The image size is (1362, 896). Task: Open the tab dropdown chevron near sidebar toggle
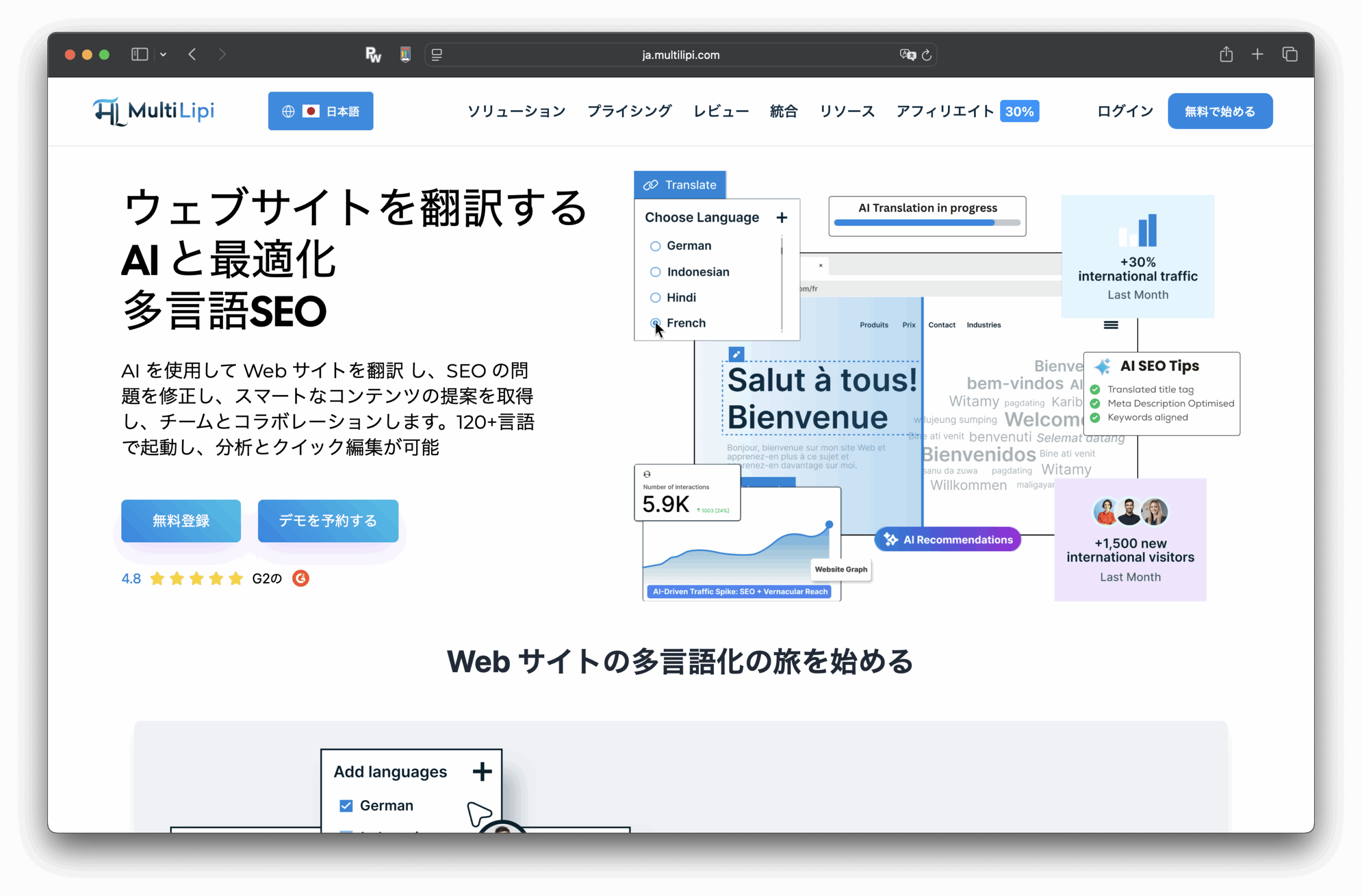tap(164, 54)
